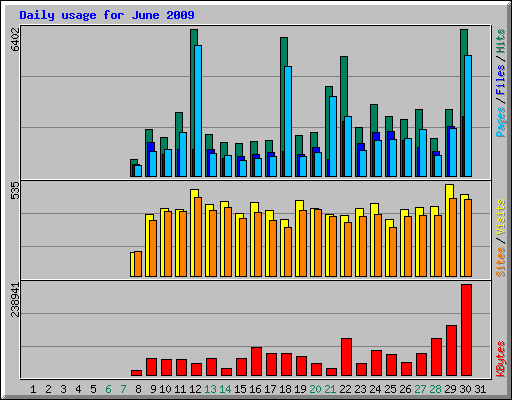Image resolution: width=512 pixels, height=400 pixels.
Task: Click day 22 on the date axis
Action: click(x=345, y=389)
